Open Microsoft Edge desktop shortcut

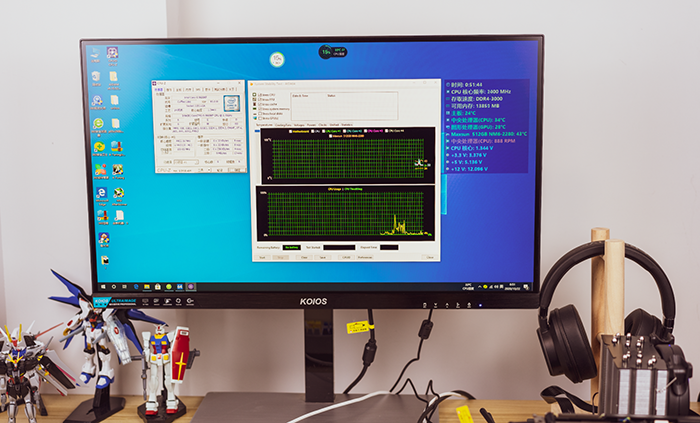pos(101,193)
